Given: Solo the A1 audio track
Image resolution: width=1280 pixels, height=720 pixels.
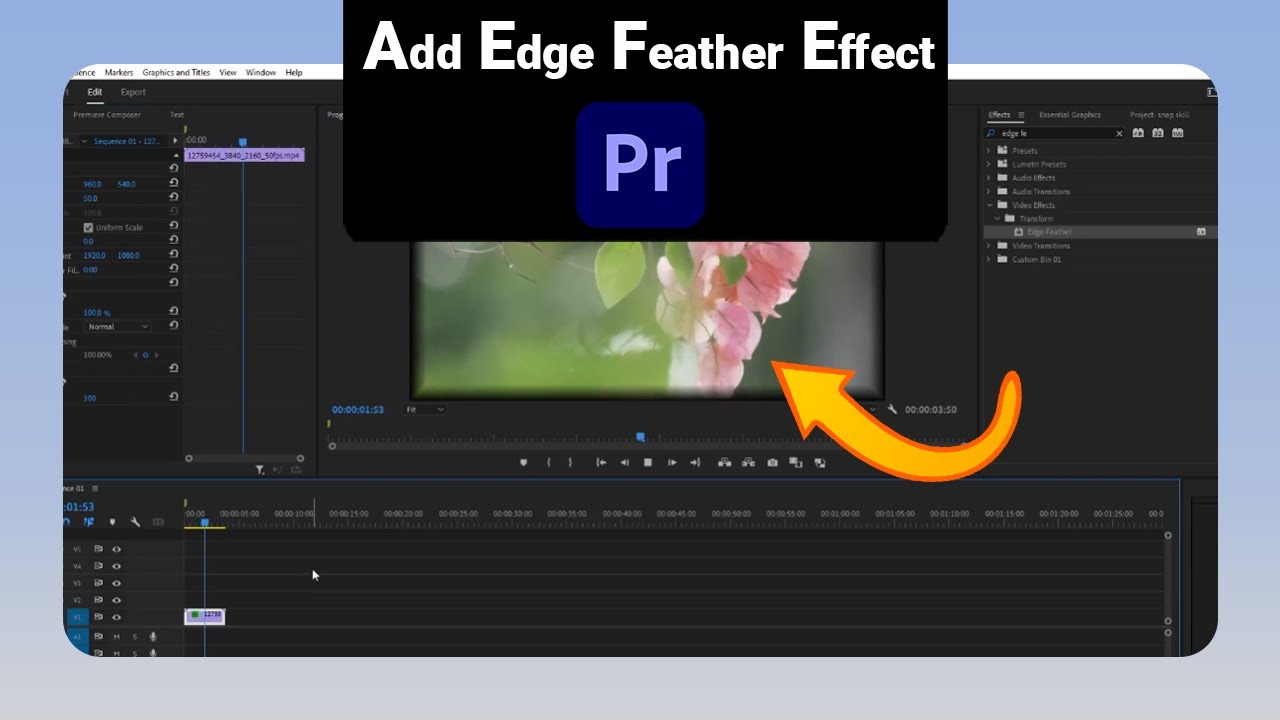Looking at the screenshot, I should [135, 636].
